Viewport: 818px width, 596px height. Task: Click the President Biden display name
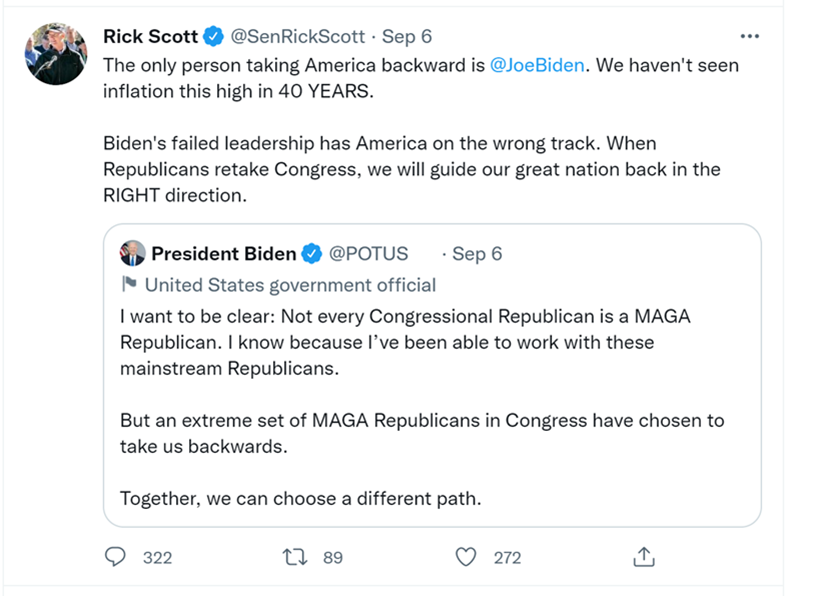[x=224, y=254]
